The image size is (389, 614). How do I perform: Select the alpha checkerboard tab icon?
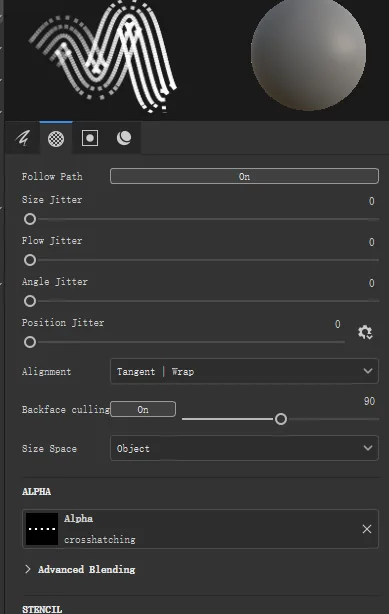point(56,138)
